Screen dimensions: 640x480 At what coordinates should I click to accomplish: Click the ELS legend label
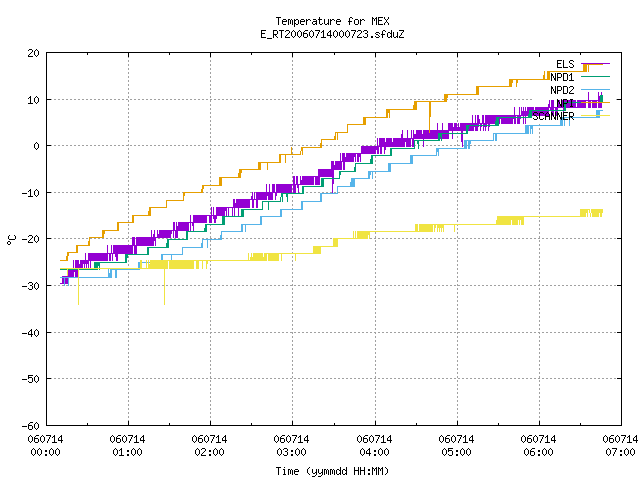(565, 64)
